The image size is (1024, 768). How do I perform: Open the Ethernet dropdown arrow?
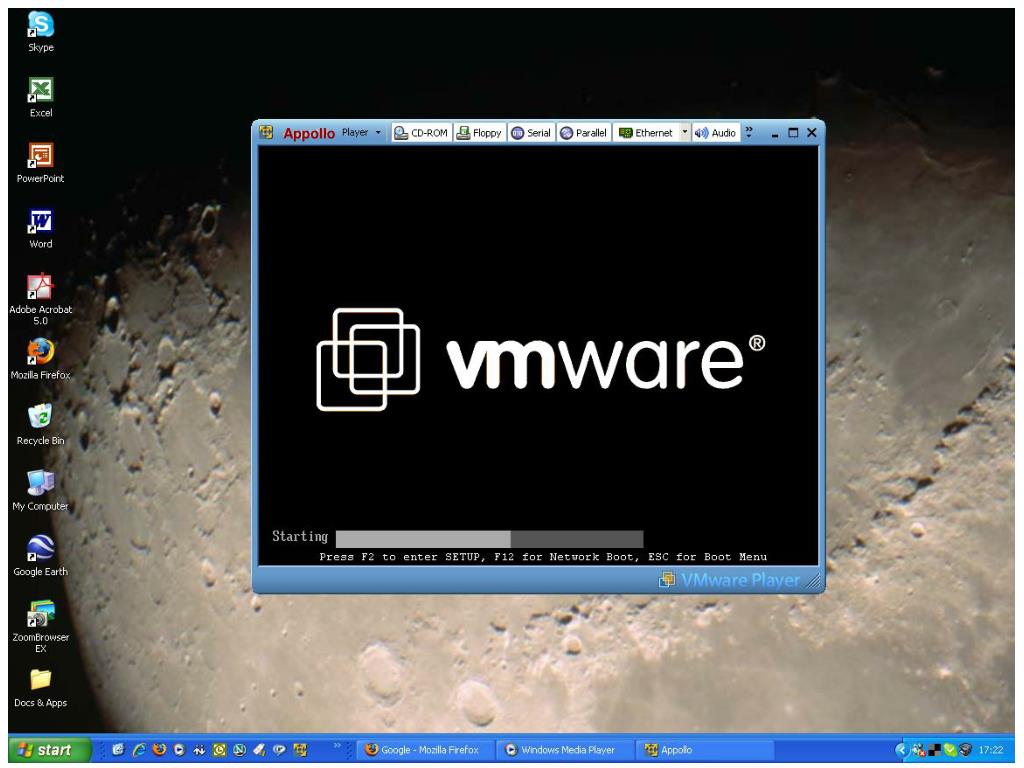(x=685, y=133)
